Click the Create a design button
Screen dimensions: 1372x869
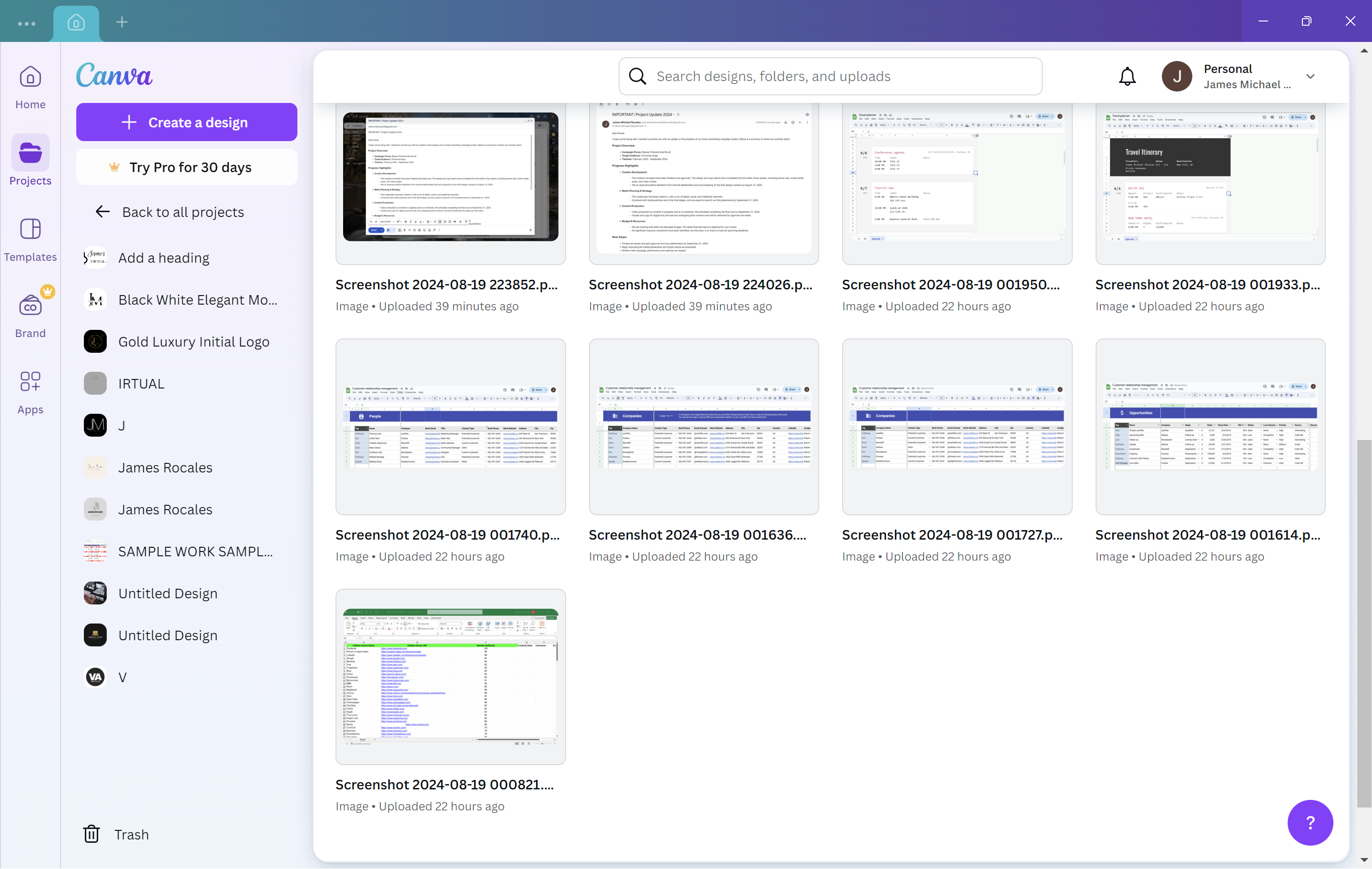pos(186,122)
